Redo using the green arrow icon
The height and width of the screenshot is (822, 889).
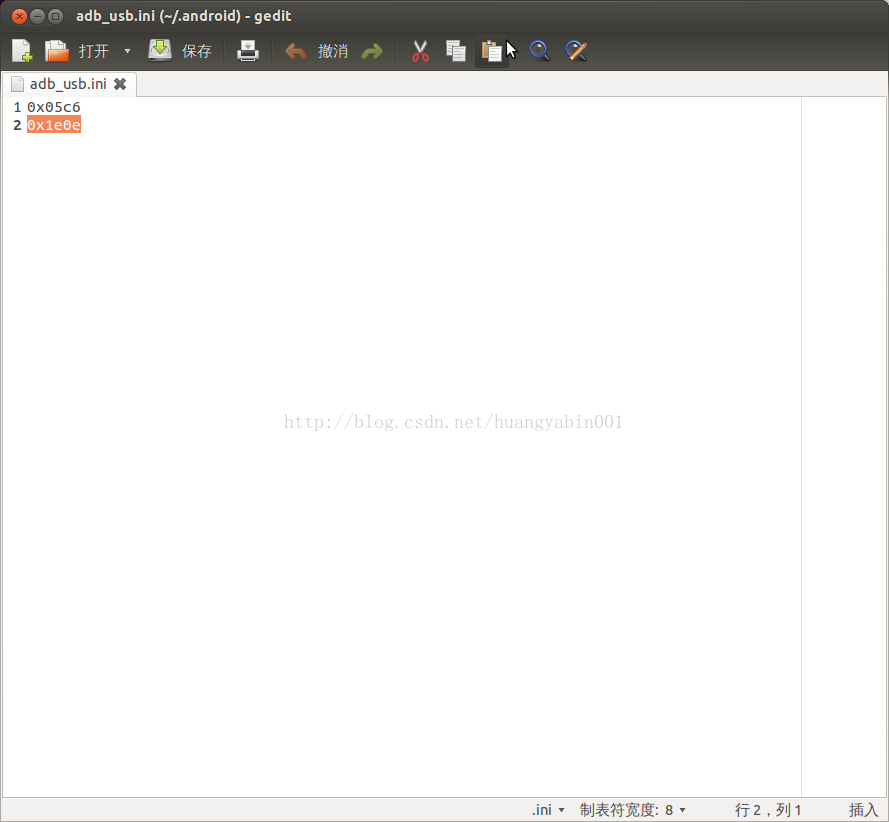tap(372, 52)
